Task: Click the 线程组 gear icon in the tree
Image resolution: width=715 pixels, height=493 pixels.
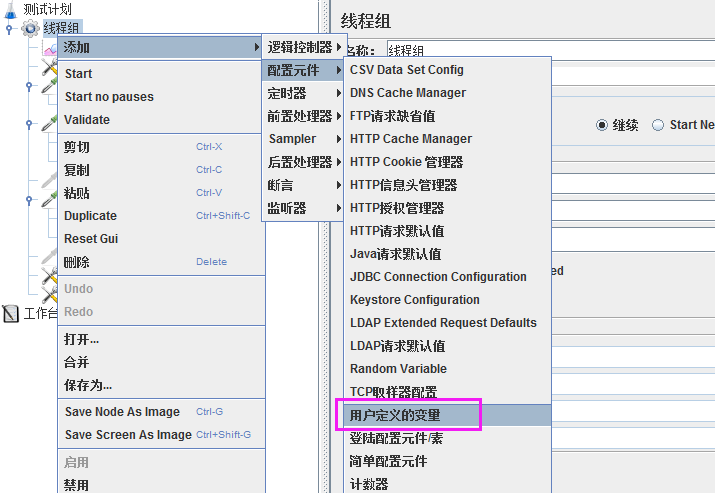Action: point(30,28)
